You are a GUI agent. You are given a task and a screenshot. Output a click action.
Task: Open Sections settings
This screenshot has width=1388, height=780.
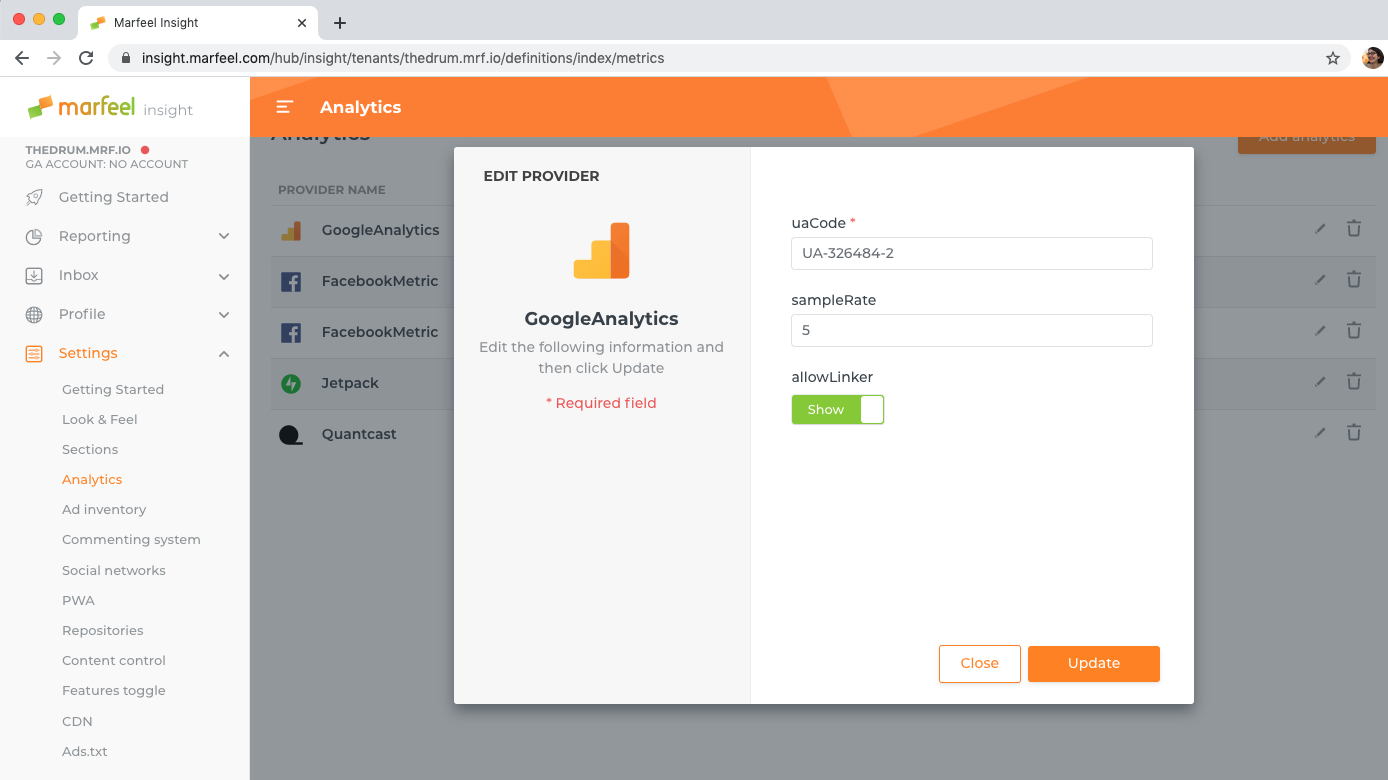[90, 449]
